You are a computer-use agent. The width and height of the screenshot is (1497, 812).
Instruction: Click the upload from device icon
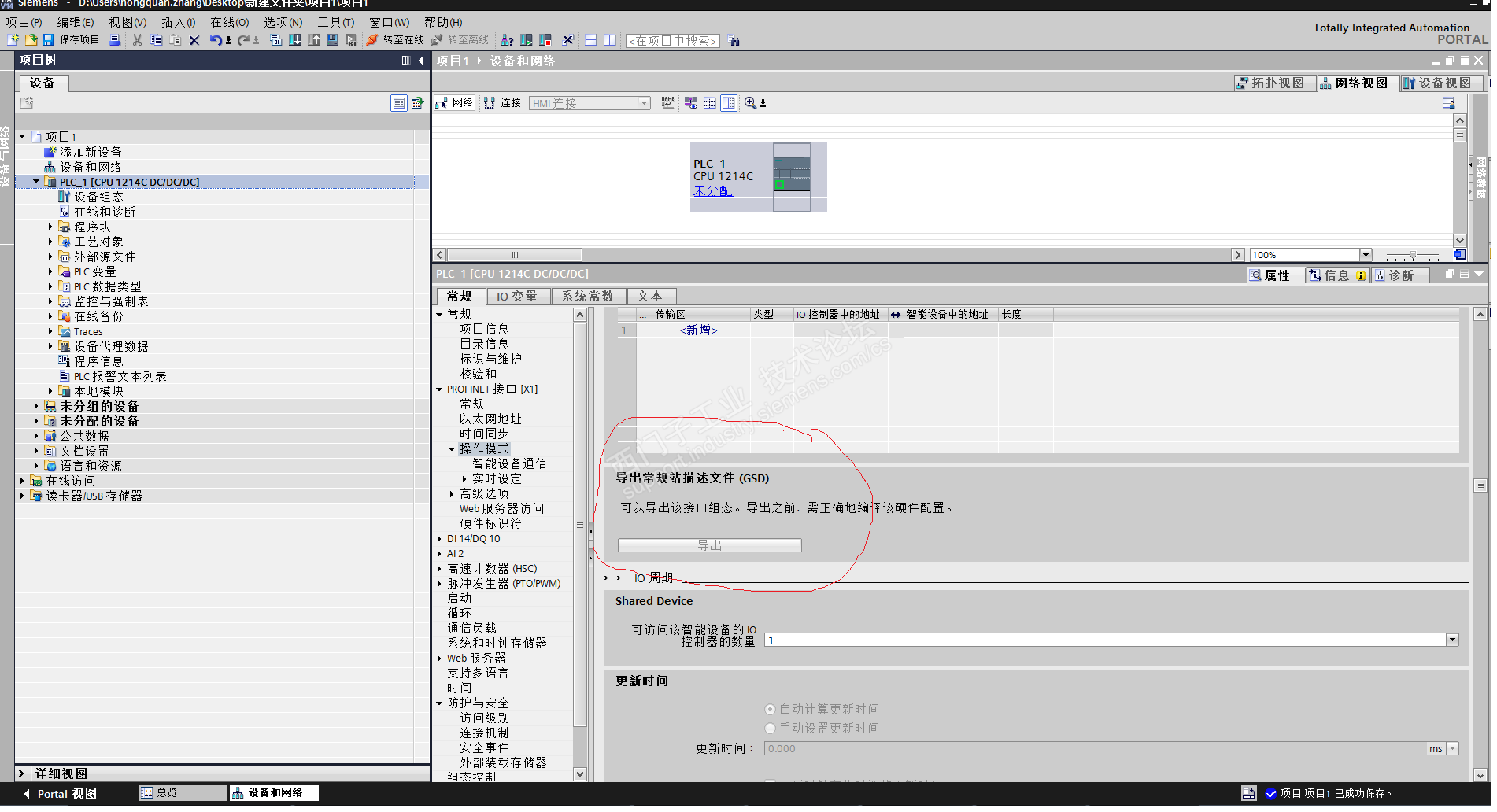(x=314, y=40)
